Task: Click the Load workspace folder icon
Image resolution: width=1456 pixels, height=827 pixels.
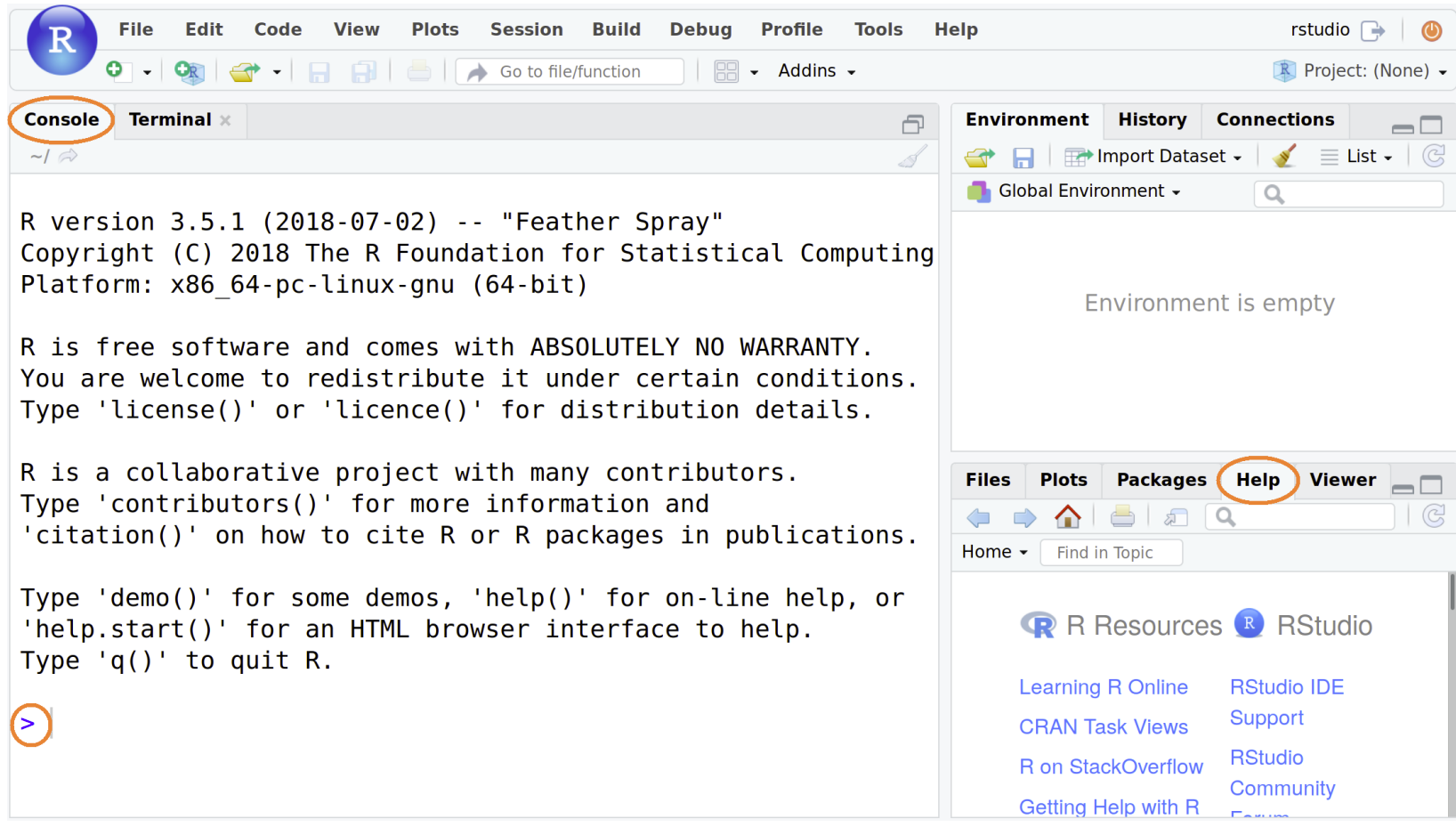Action: tap(980, 158)
